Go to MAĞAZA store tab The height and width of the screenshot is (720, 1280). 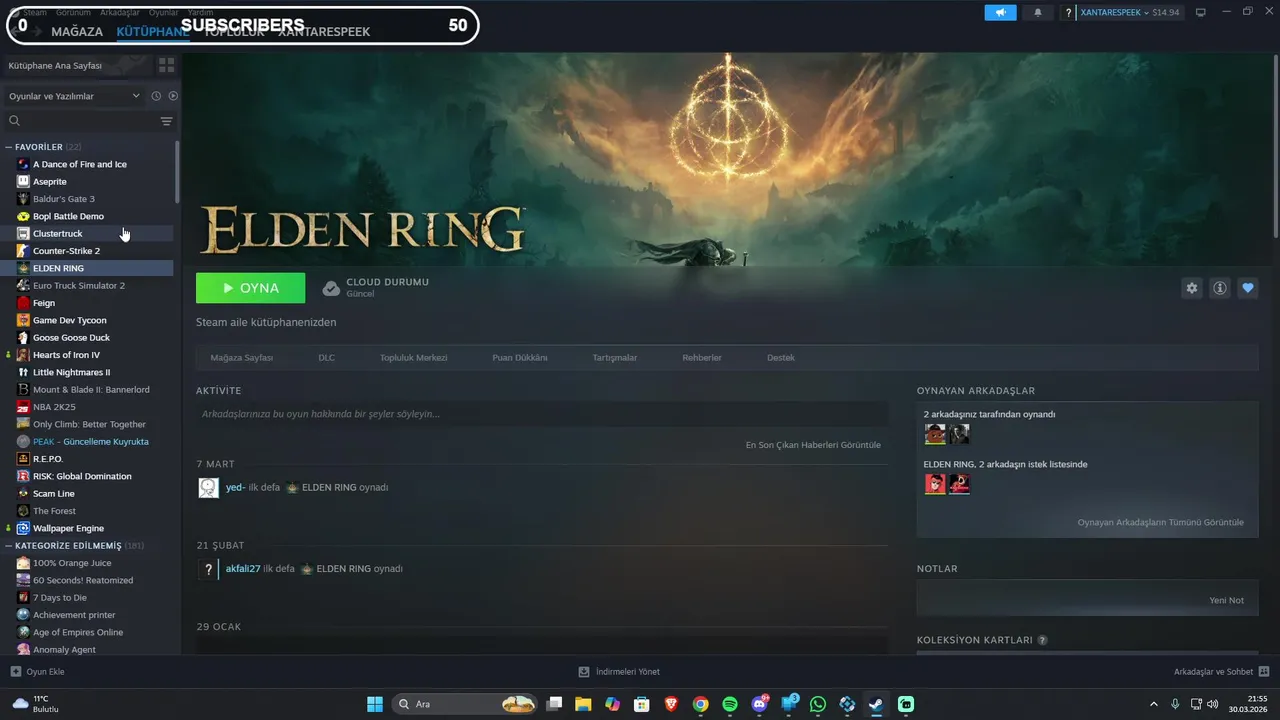[x=77, y=32]
